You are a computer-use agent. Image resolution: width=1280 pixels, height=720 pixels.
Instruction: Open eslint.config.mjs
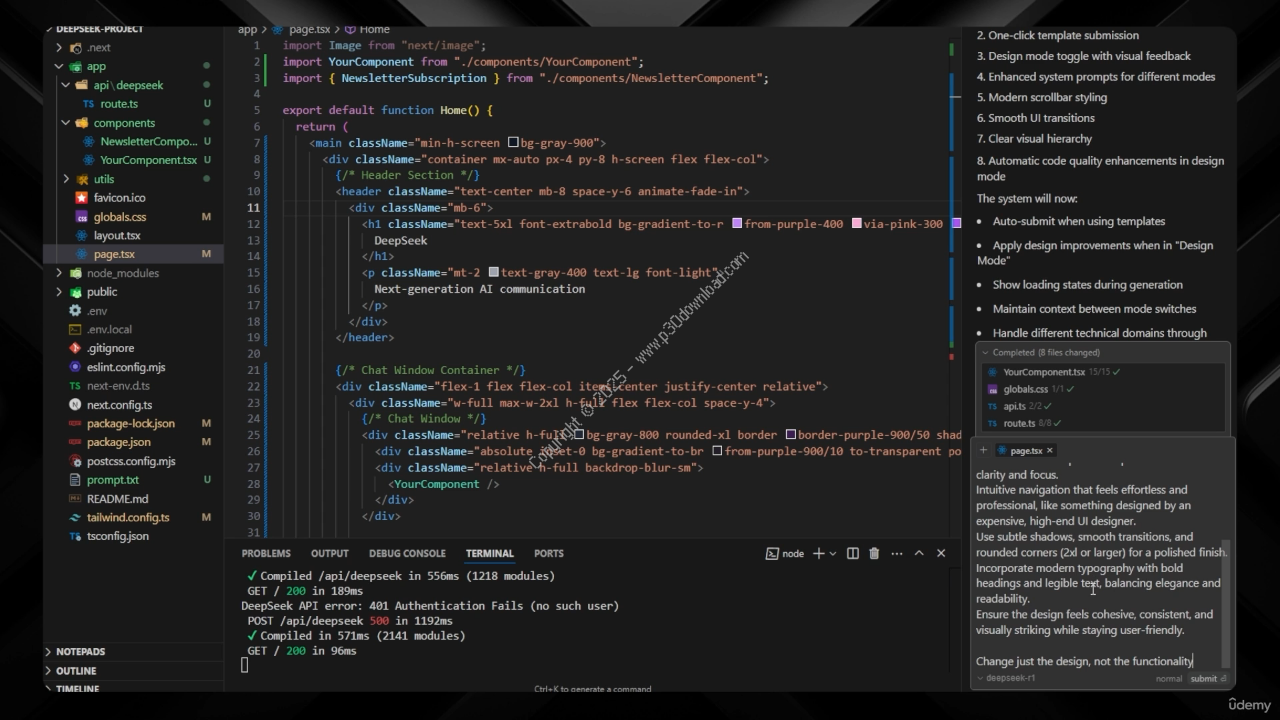(x=126, y=367)
